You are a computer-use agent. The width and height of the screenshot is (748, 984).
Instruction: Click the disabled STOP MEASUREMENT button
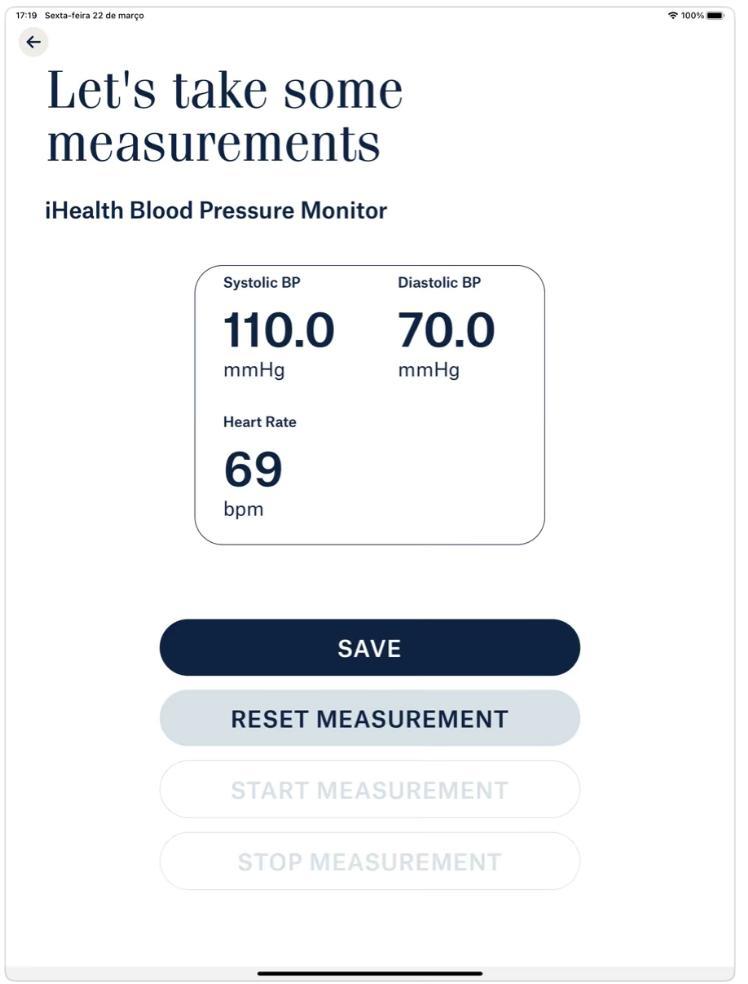370,861
